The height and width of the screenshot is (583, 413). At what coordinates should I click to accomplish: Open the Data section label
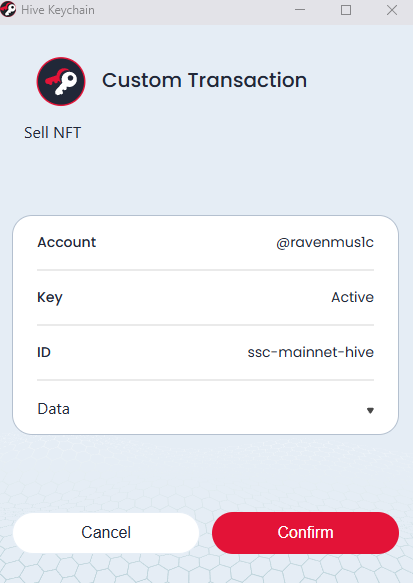coord(54,409)
